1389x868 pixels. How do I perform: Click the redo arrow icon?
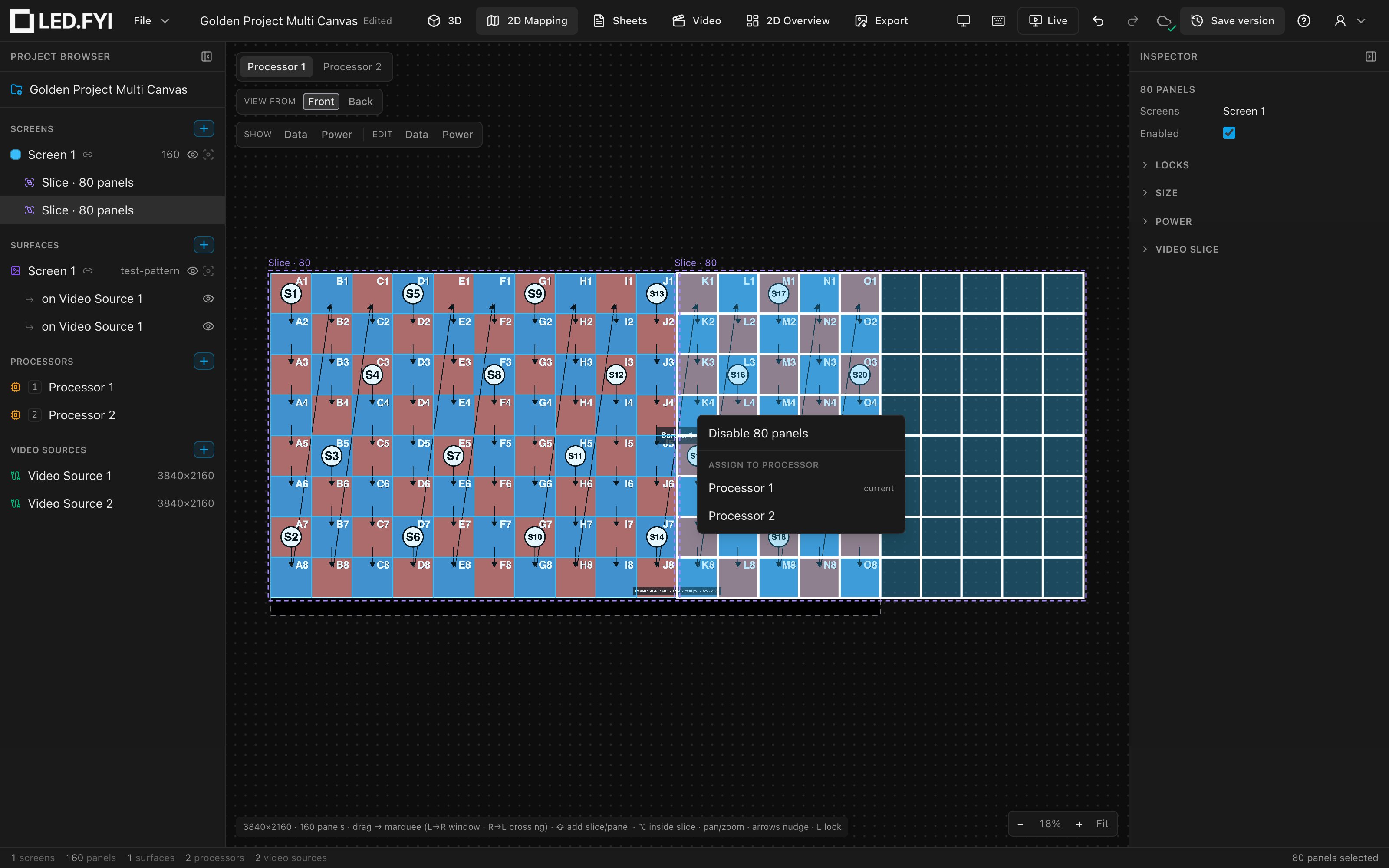click(1132, 21)
